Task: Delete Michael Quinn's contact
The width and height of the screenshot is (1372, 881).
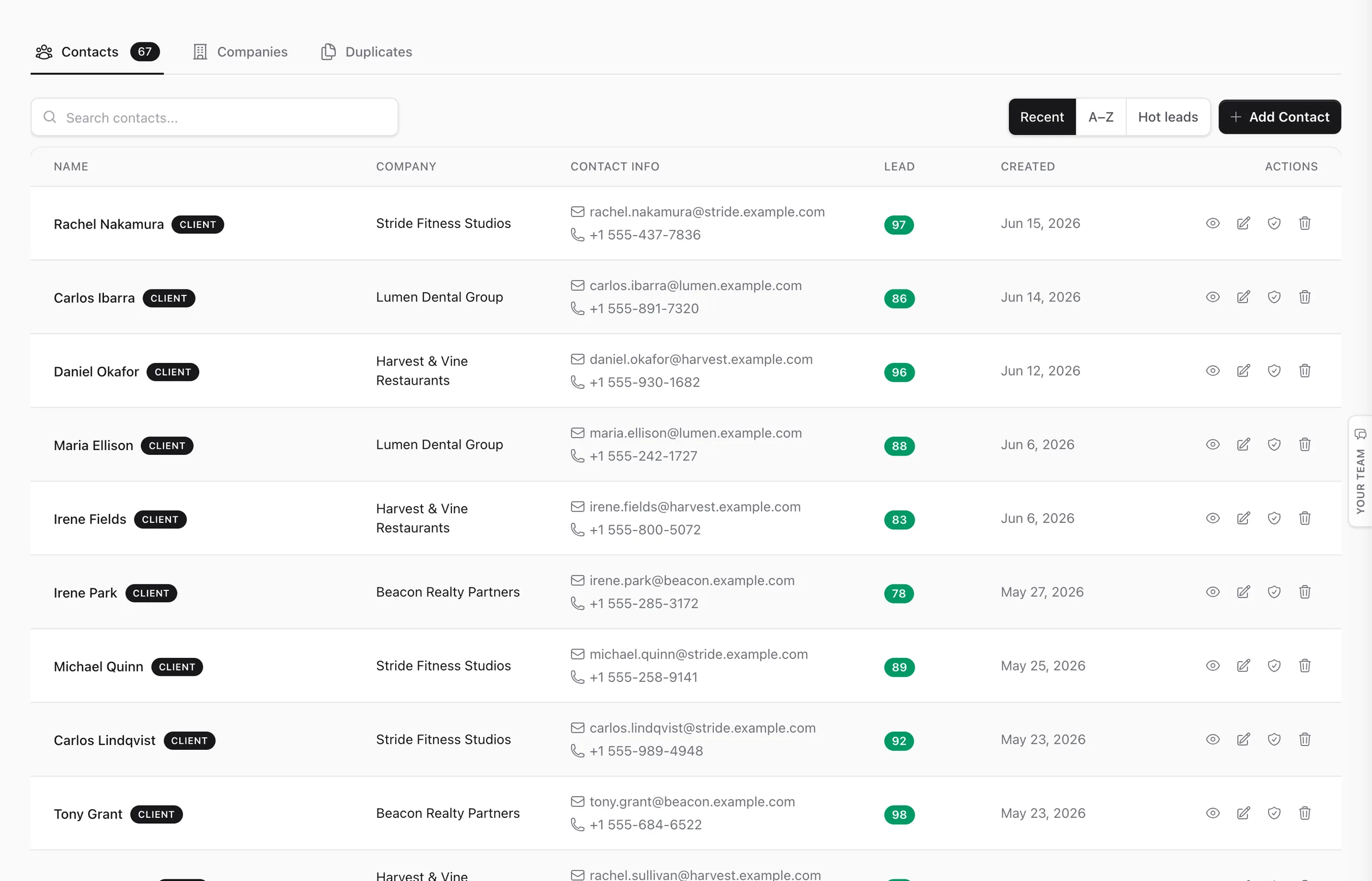Action: click(x=1304, y=666)
